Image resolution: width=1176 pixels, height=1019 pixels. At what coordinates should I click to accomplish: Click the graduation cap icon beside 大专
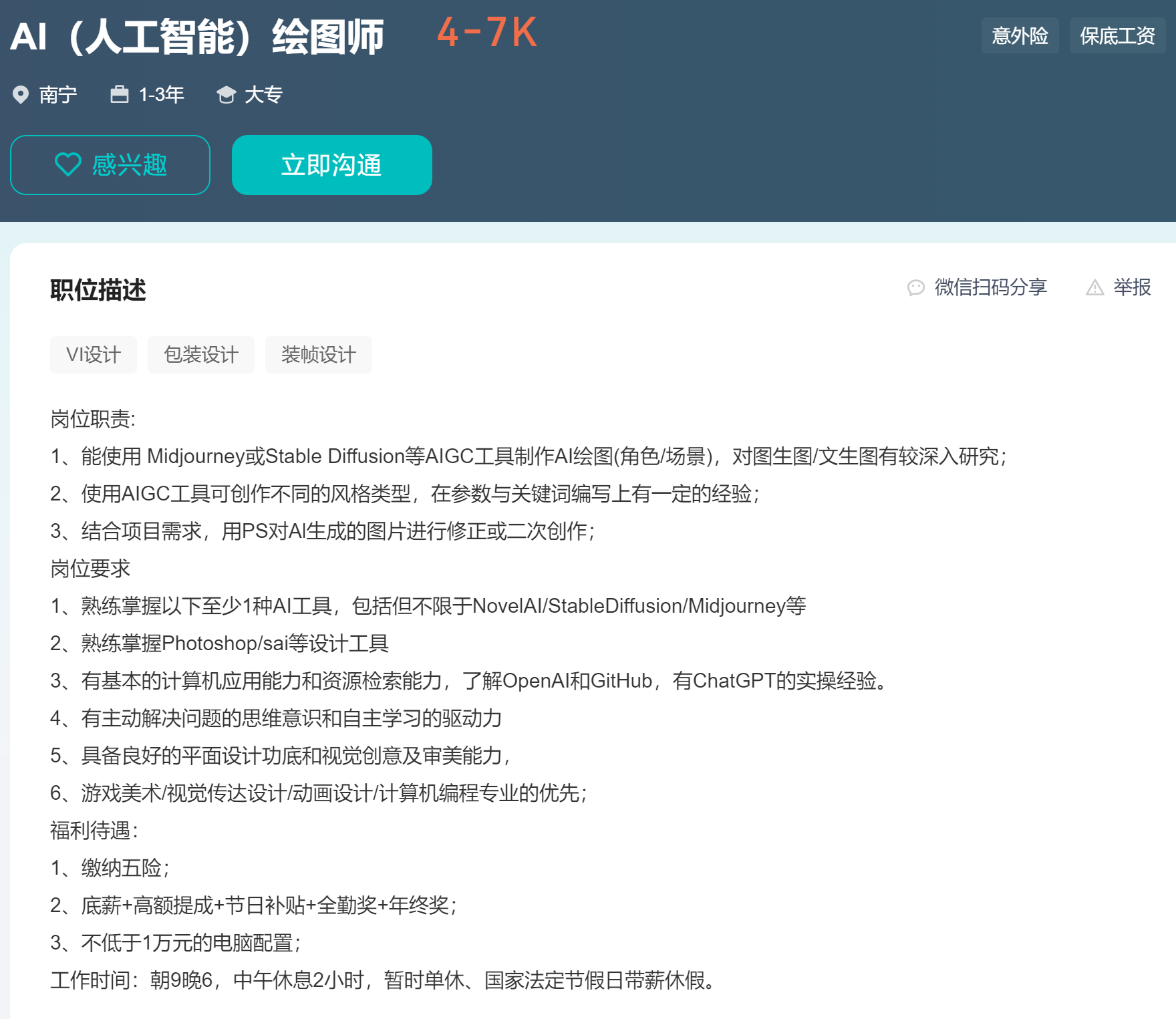(227, 94)
